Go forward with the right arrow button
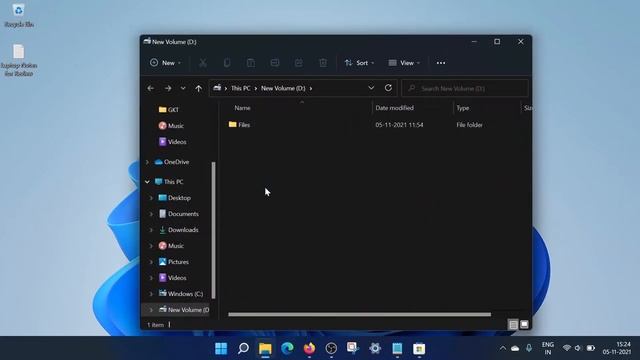Screen dimensions: 640x360 168,88
